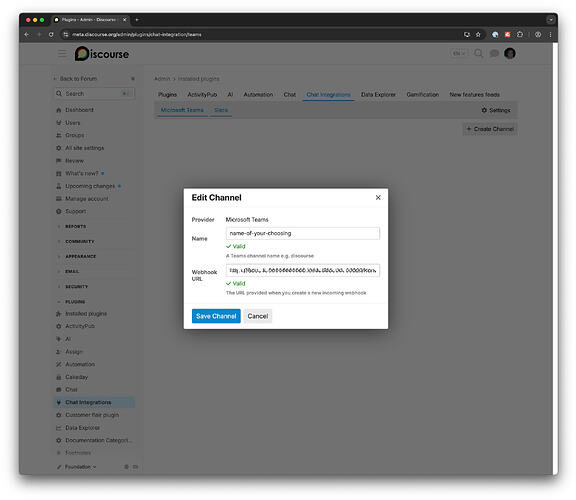Click the Discourse logo
The image size is (576, 500).
(102, 54)
